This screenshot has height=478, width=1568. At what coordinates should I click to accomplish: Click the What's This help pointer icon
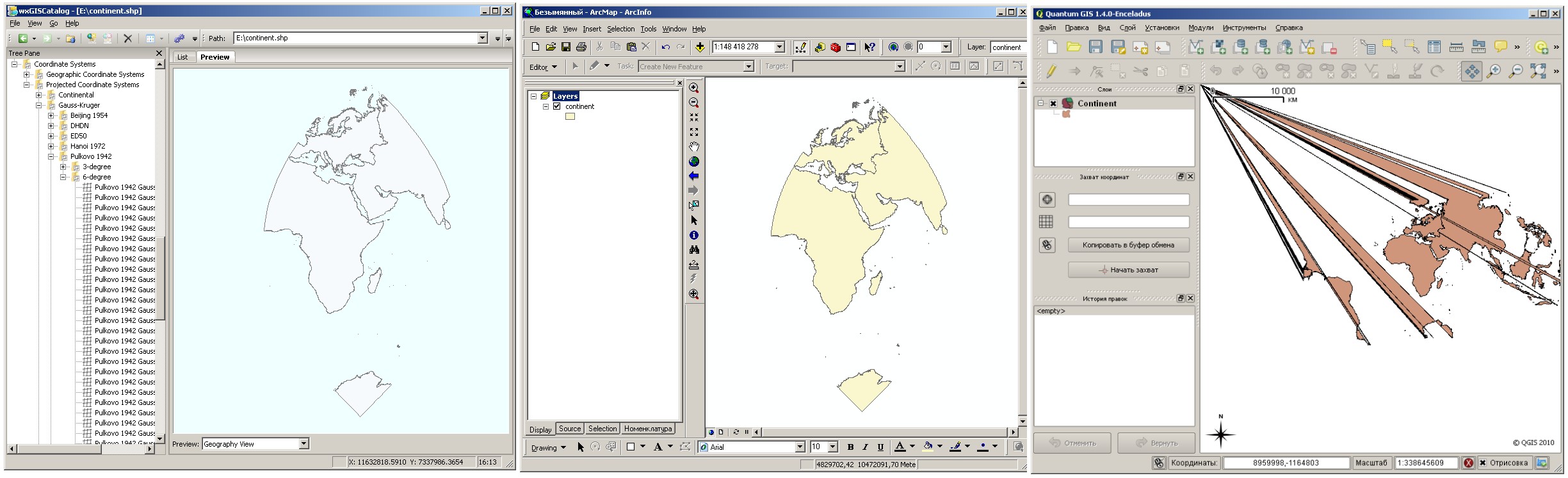869,47
